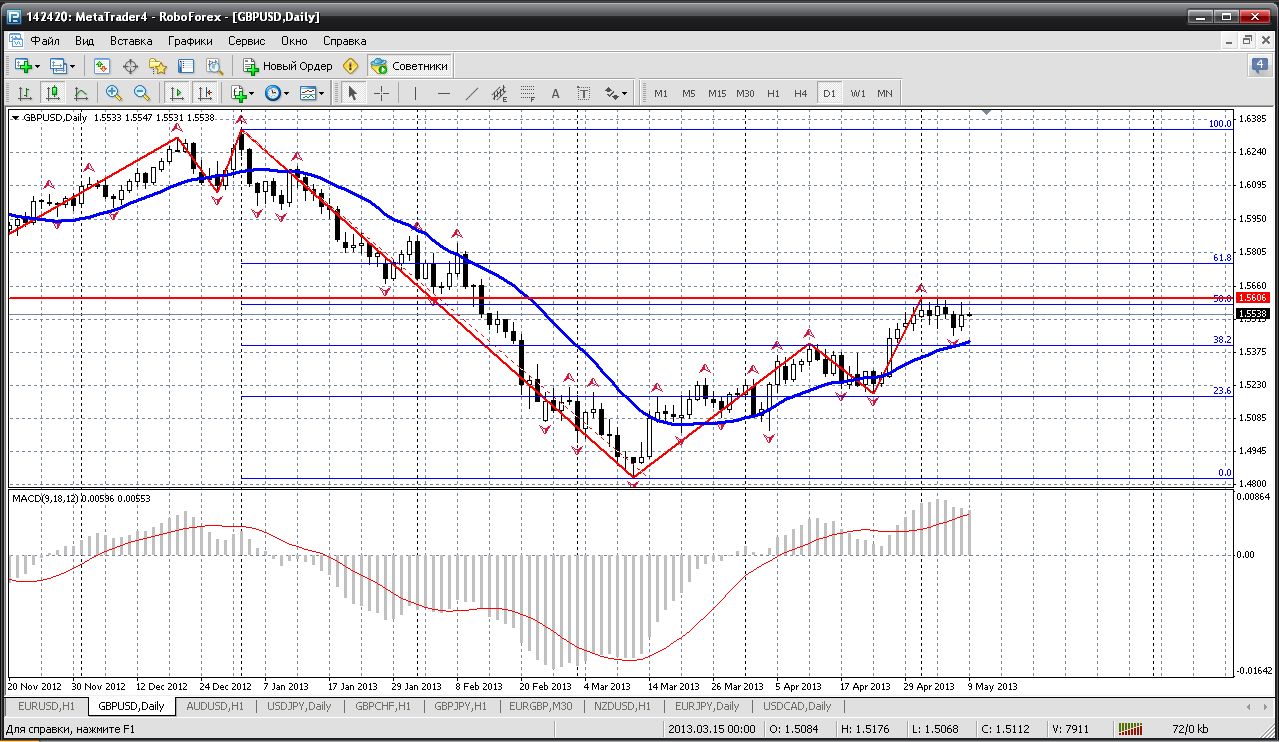Open the Сервис menu
The width and height of the screenshot is (1279, 742).
point(246,41)
